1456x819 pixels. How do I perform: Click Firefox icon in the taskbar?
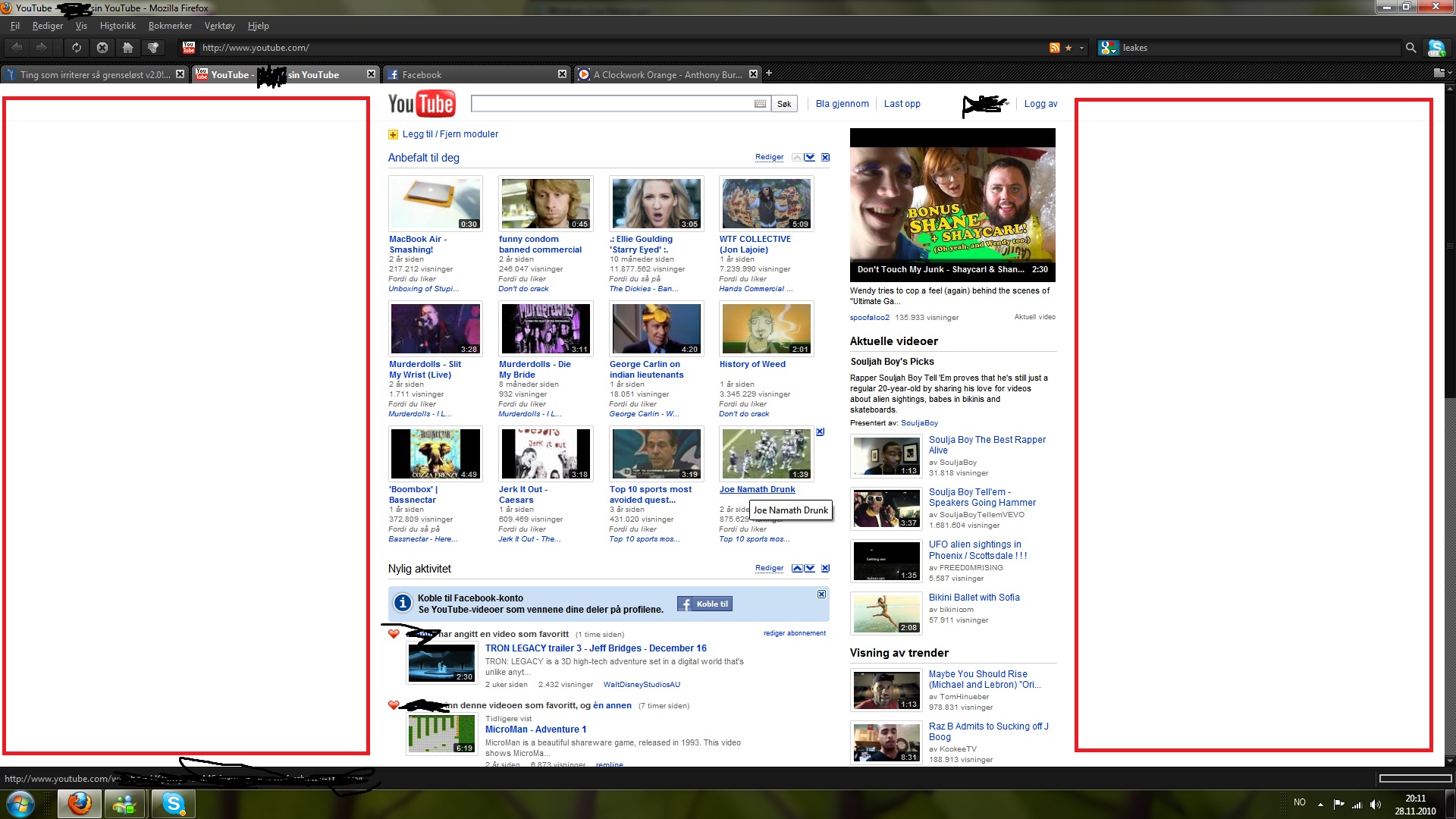click(x=79, y=804)
